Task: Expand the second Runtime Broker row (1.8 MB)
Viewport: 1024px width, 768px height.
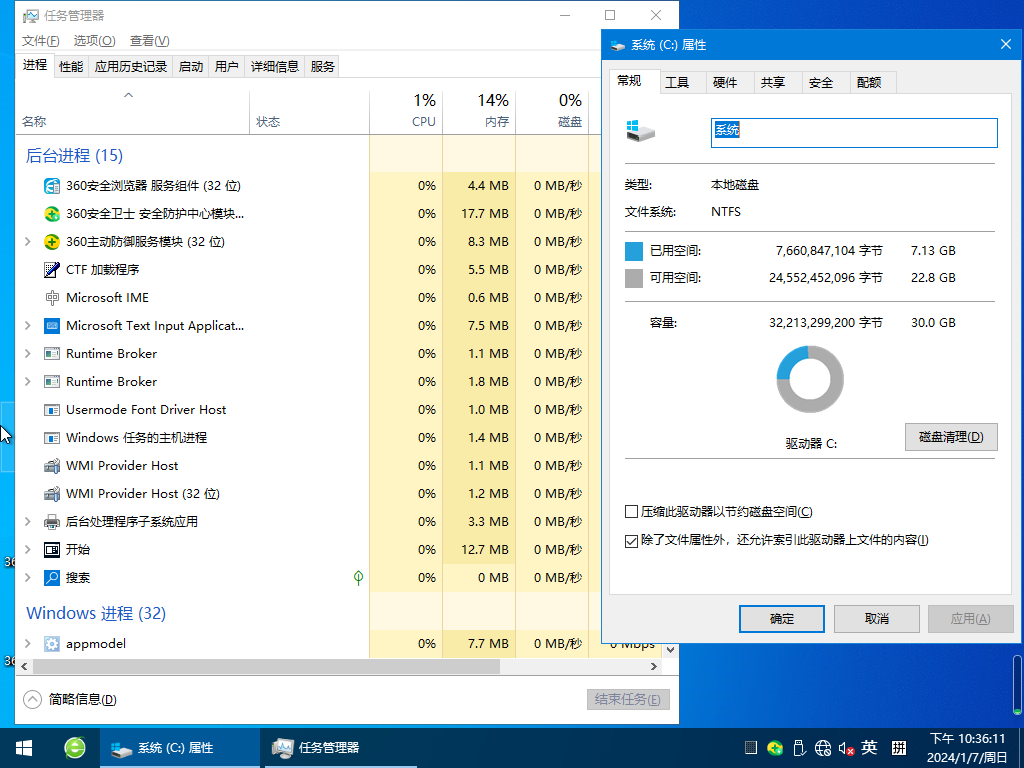Action: click(27, 382)
